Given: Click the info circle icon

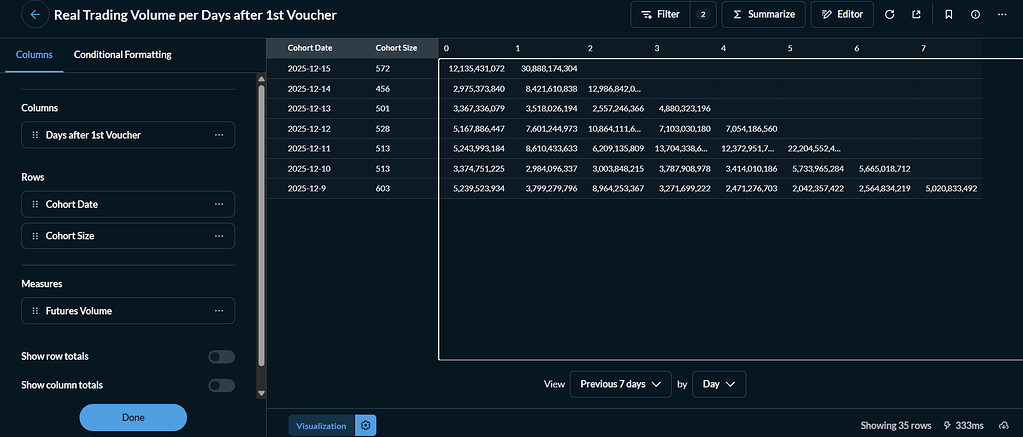Looking at the screenshot, I should pyautogui.click(x=975, y=14).
